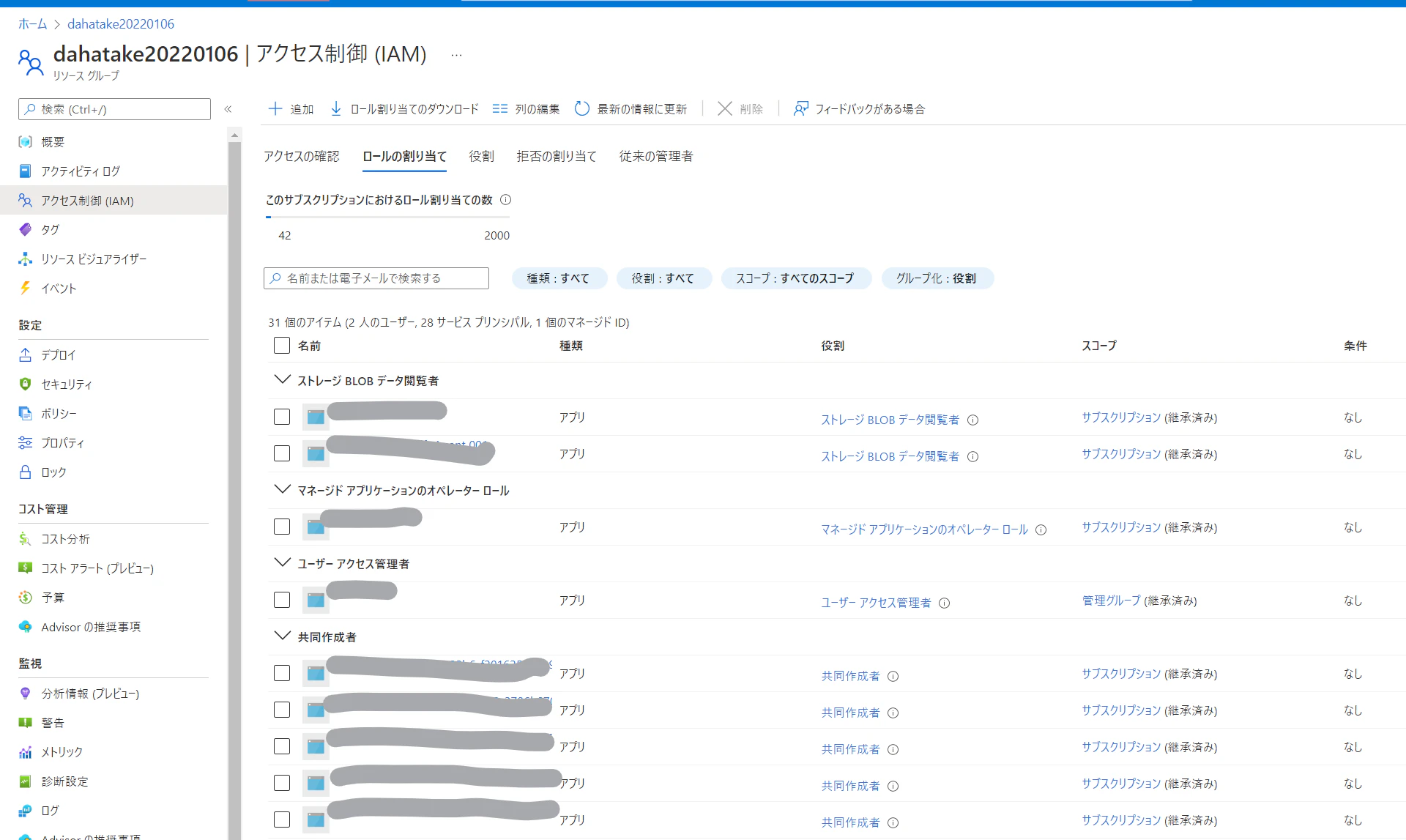Open the 管理グループ scope link

point(1111,601)
